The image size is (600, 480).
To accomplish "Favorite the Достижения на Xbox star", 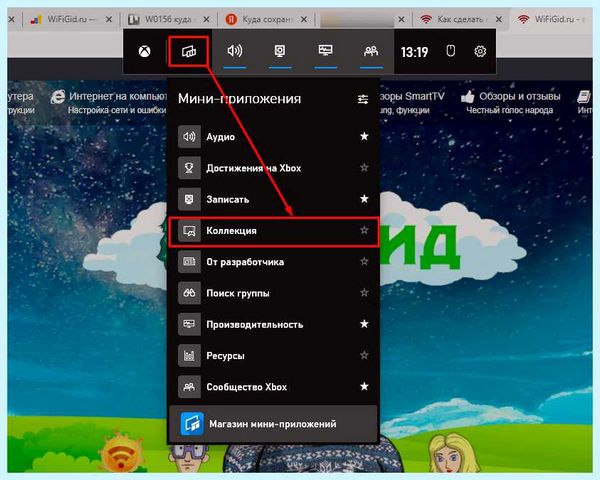I will tap(364, 167).
